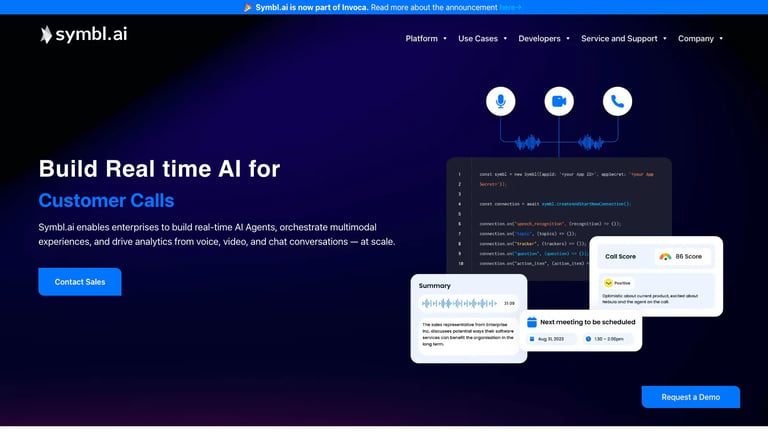
Task: Click the 'Call Score' label
Action: pos(620,257)
